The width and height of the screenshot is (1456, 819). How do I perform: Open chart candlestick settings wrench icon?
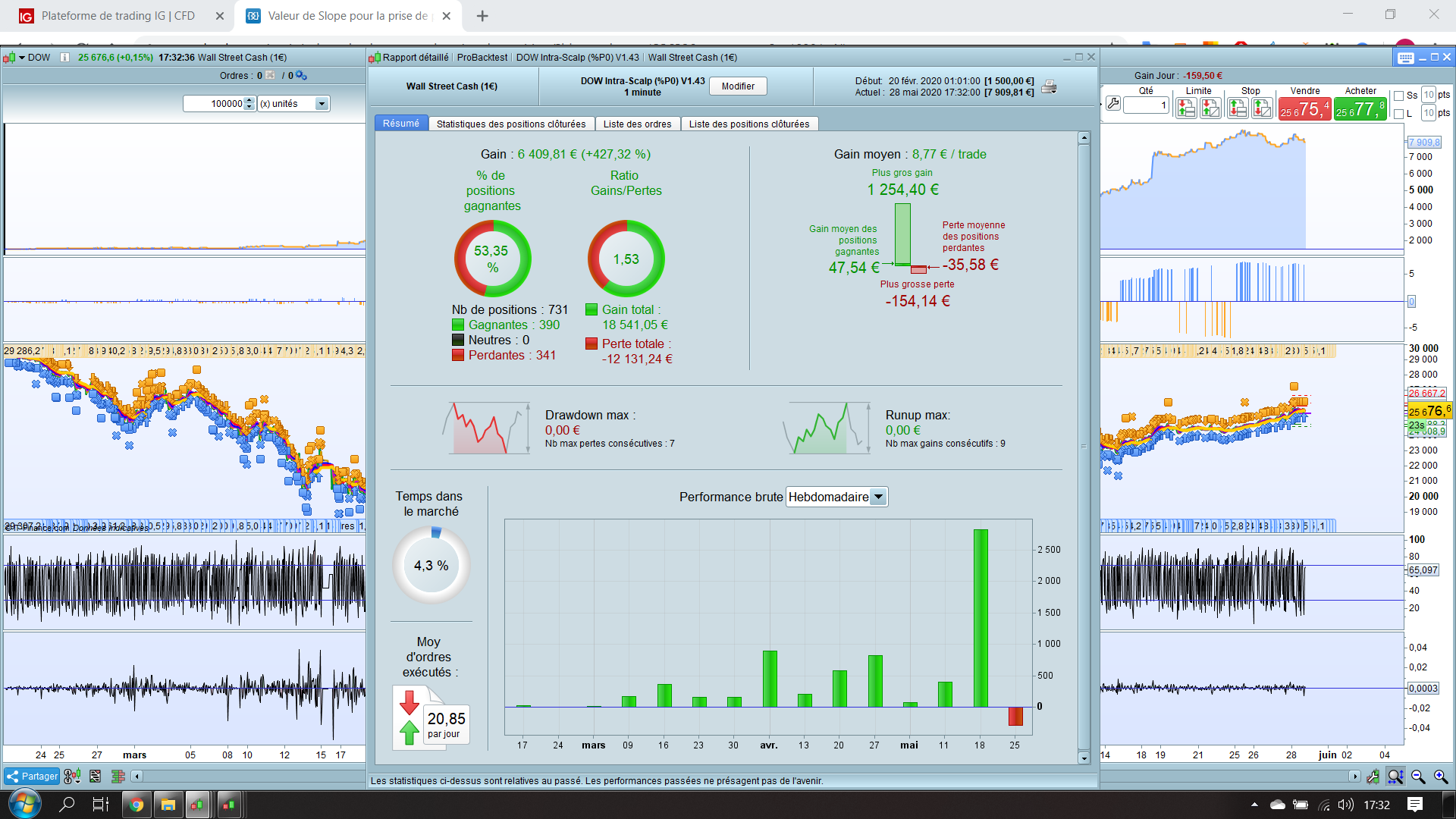[x=1373, y=777]
